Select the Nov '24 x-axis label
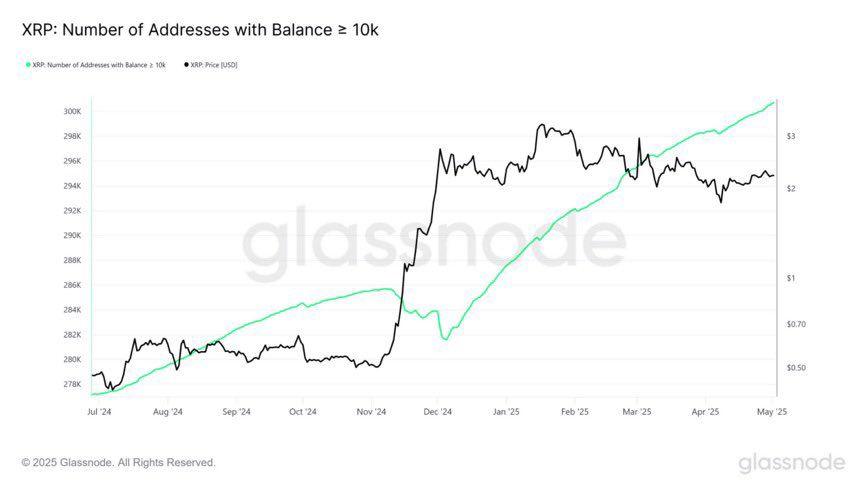This screenshot has height=488, width=868. [371, 411]
